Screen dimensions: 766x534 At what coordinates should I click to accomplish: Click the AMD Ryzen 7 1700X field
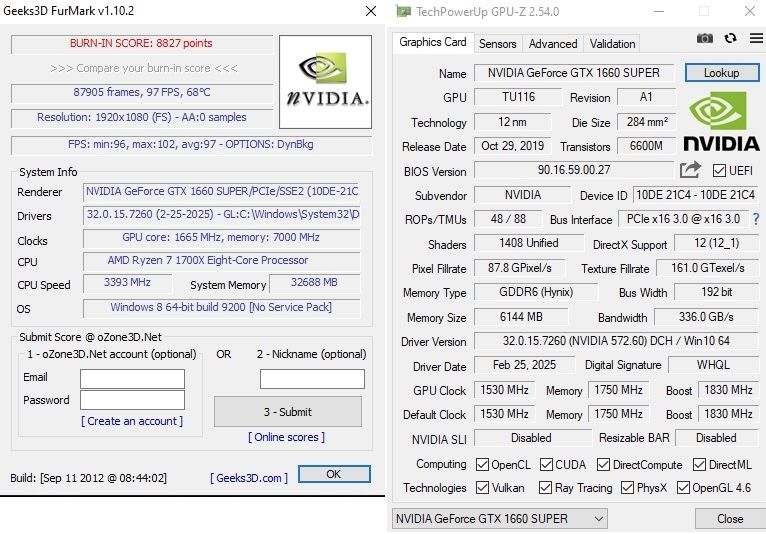coord(222,260)
